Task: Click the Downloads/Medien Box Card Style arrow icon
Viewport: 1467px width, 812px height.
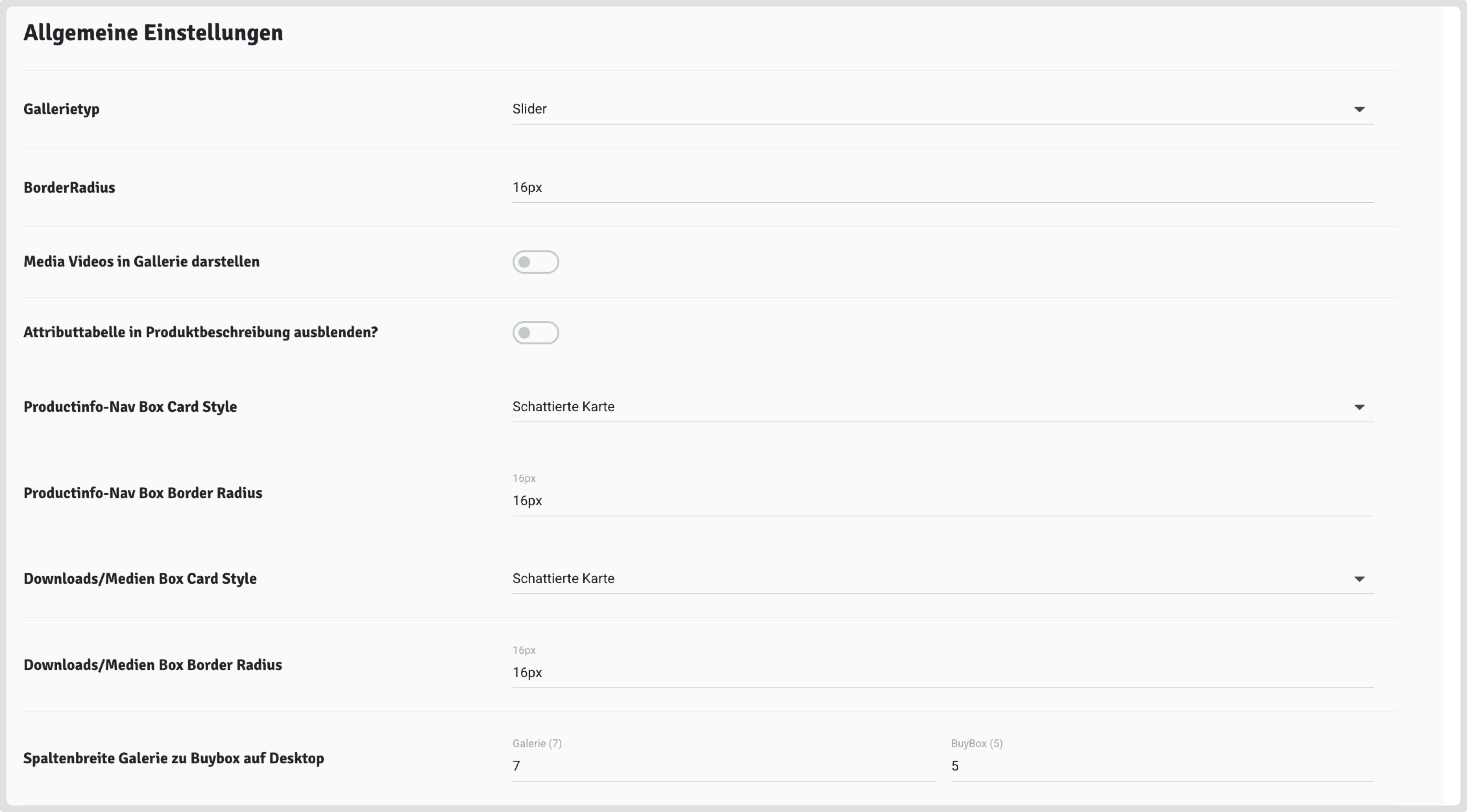Action: 1359,579
